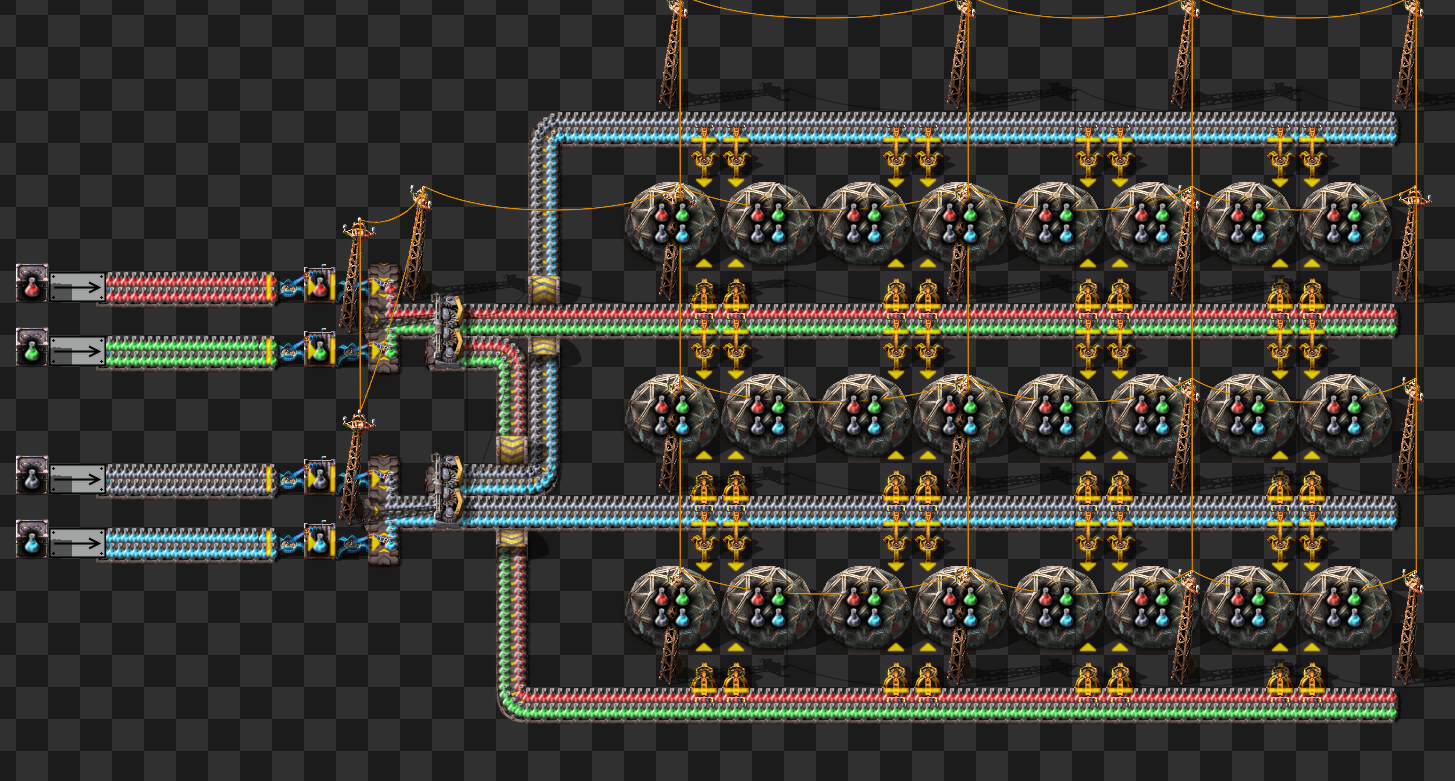The height and width of the screenshot is (781, 1455).
Task: Select the blue chemical science pack infinity chest
Action: pos(31,541)
